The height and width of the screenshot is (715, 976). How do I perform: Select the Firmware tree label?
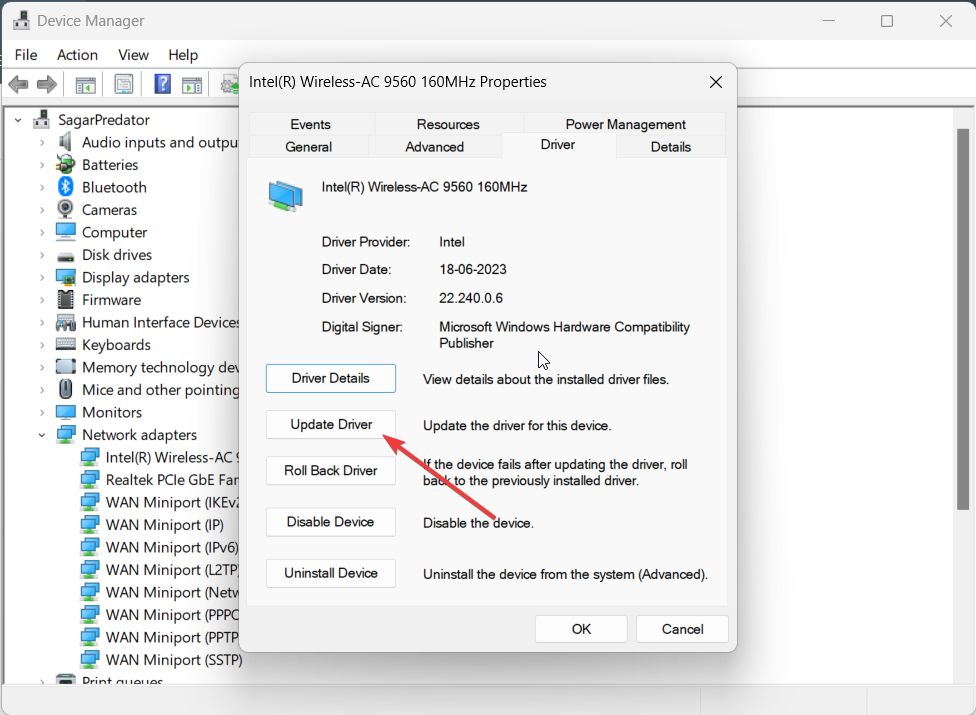click(111, 300)
